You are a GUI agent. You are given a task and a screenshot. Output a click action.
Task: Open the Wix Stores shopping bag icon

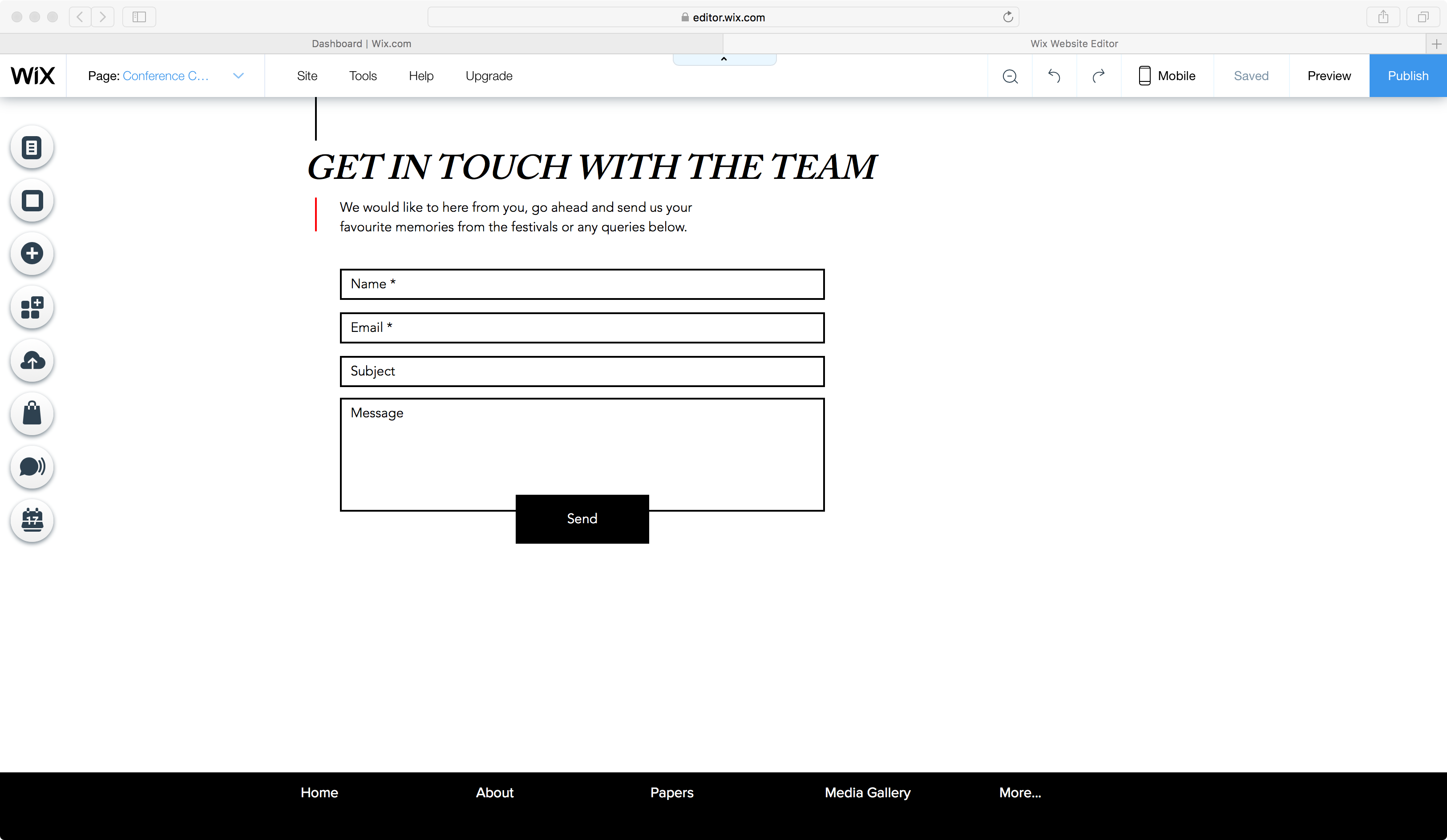[x=32, y=413]
